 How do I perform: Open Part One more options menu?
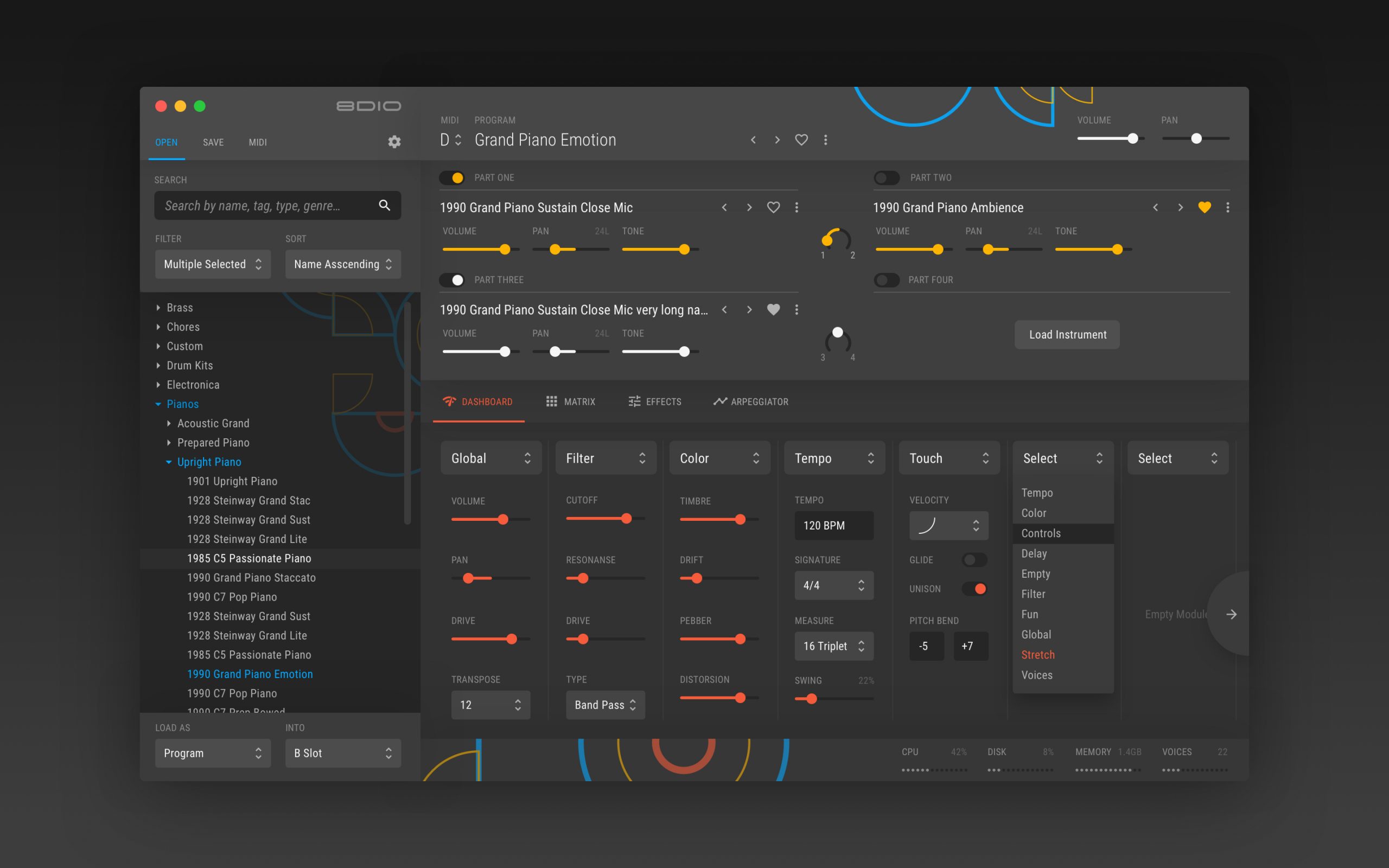797,207
